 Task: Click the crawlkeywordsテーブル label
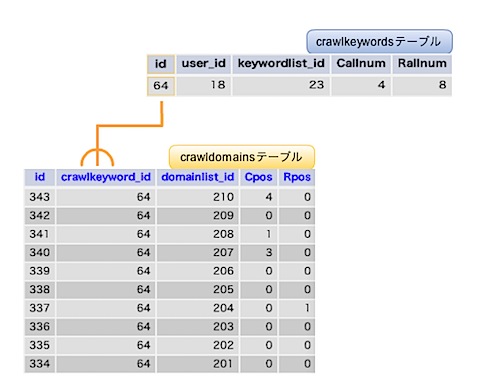coord(379,42)
